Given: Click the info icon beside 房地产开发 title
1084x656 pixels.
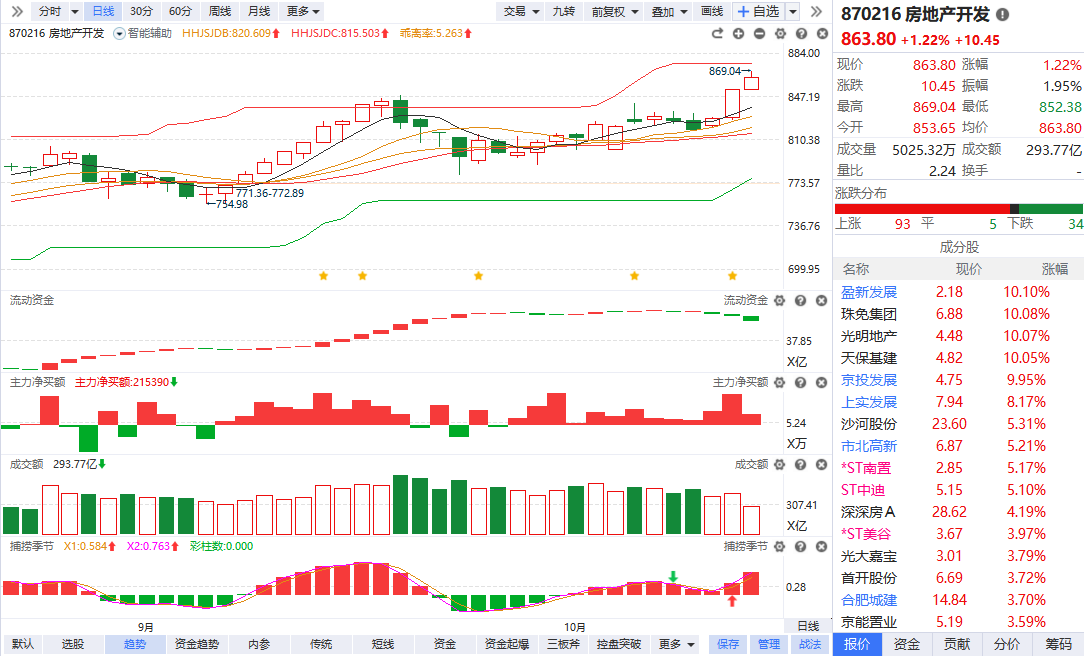Looking at the screenshot, I should tap(1002, 15).
